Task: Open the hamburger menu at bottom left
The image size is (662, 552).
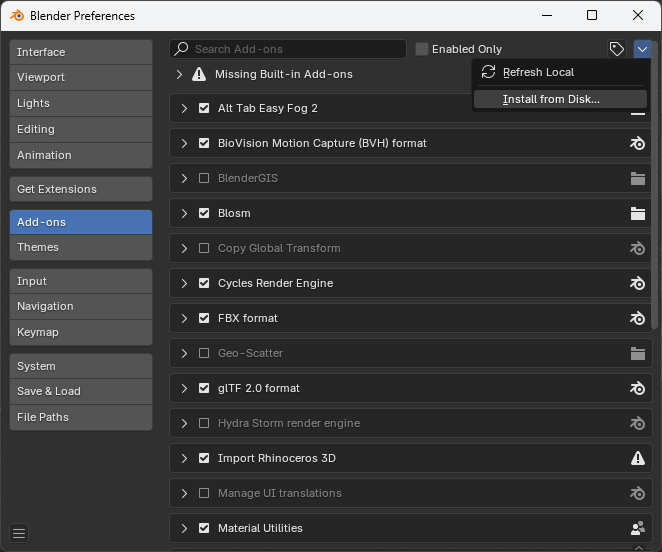Action: pos(19,533)
